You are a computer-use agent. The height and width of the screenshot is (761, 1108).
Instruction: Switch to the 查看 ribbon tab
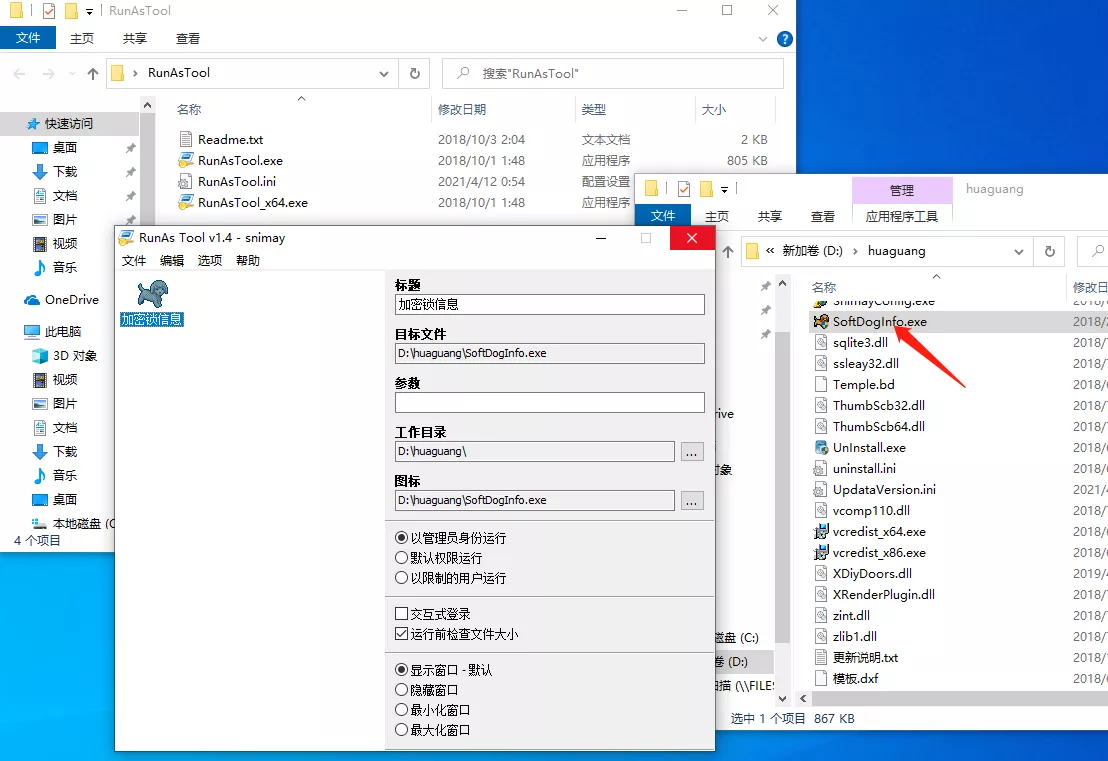coord(188,39)
